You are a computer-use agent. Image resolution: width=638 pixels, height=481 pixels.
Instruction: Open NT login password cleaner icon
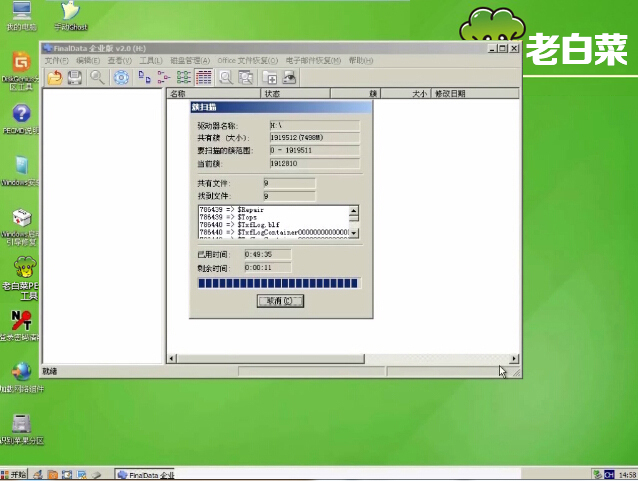point(20,326)
